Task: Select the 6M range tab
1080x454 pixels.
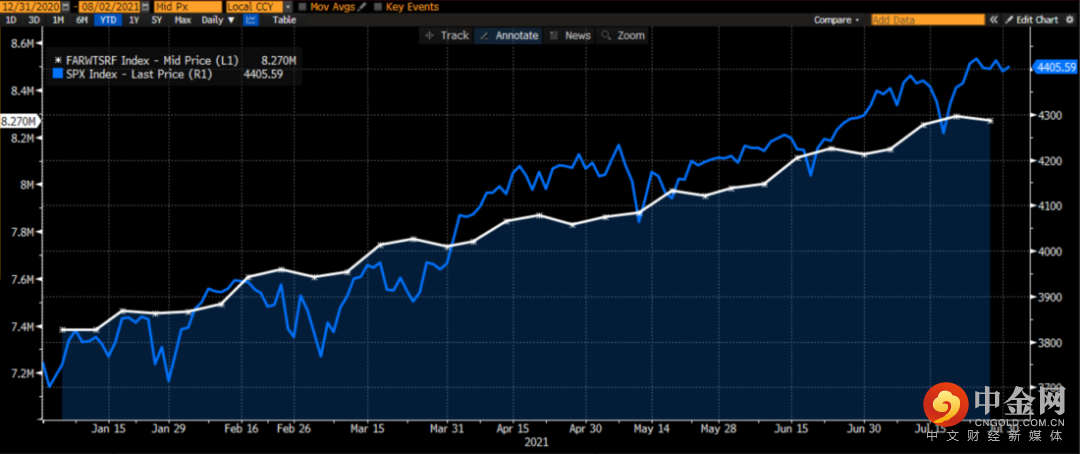Action: 82,20
